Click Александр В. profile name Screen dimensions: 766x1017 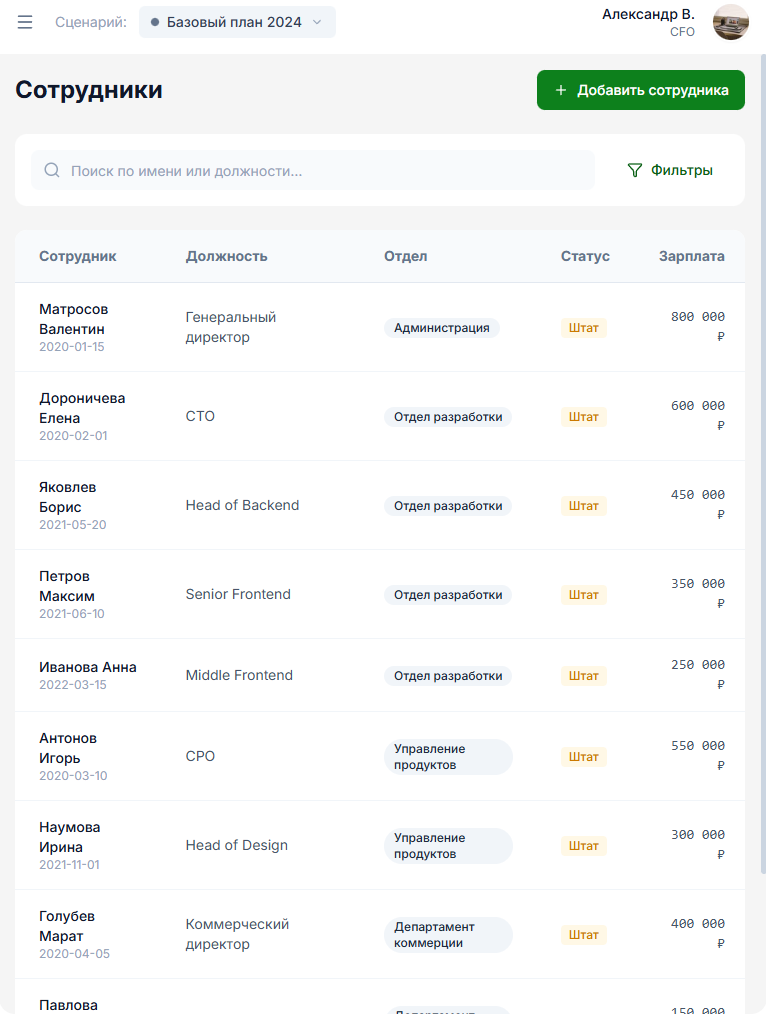pyautogui.click(x=648, y=14)
